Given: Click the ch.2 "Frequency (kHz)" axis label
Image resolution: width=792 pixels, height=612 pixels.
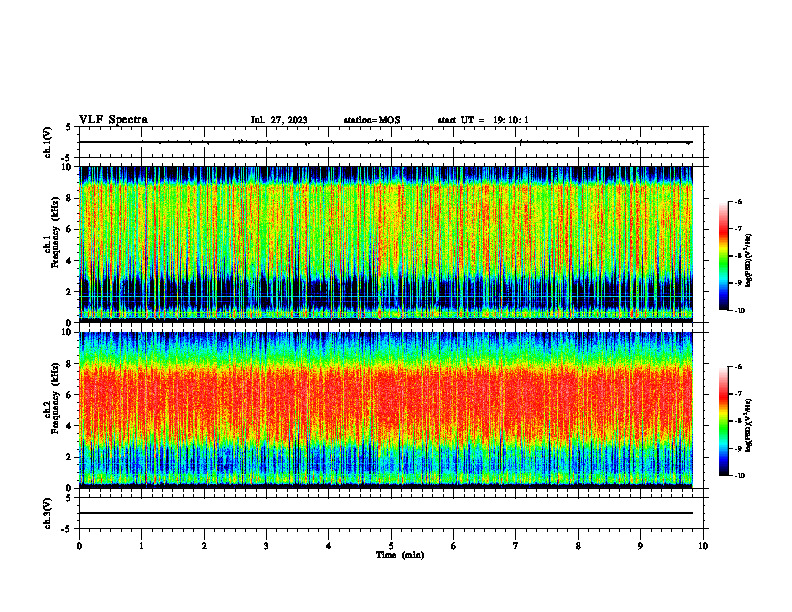Looking at the screenshot, I should pyautogui.click(x=56, y=398).
